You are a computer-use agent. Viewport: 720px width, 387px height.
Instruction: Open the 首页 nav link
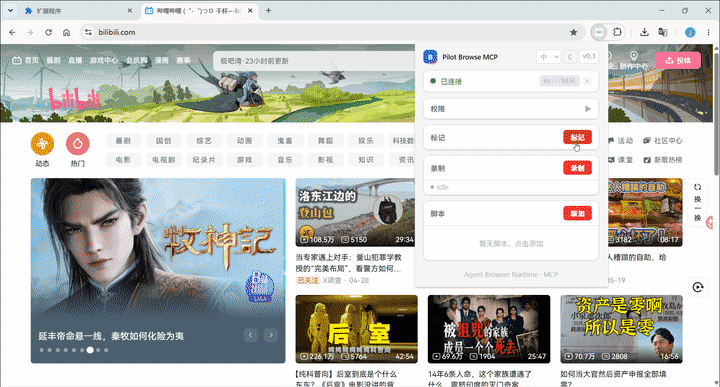click(x=26, y=60)
